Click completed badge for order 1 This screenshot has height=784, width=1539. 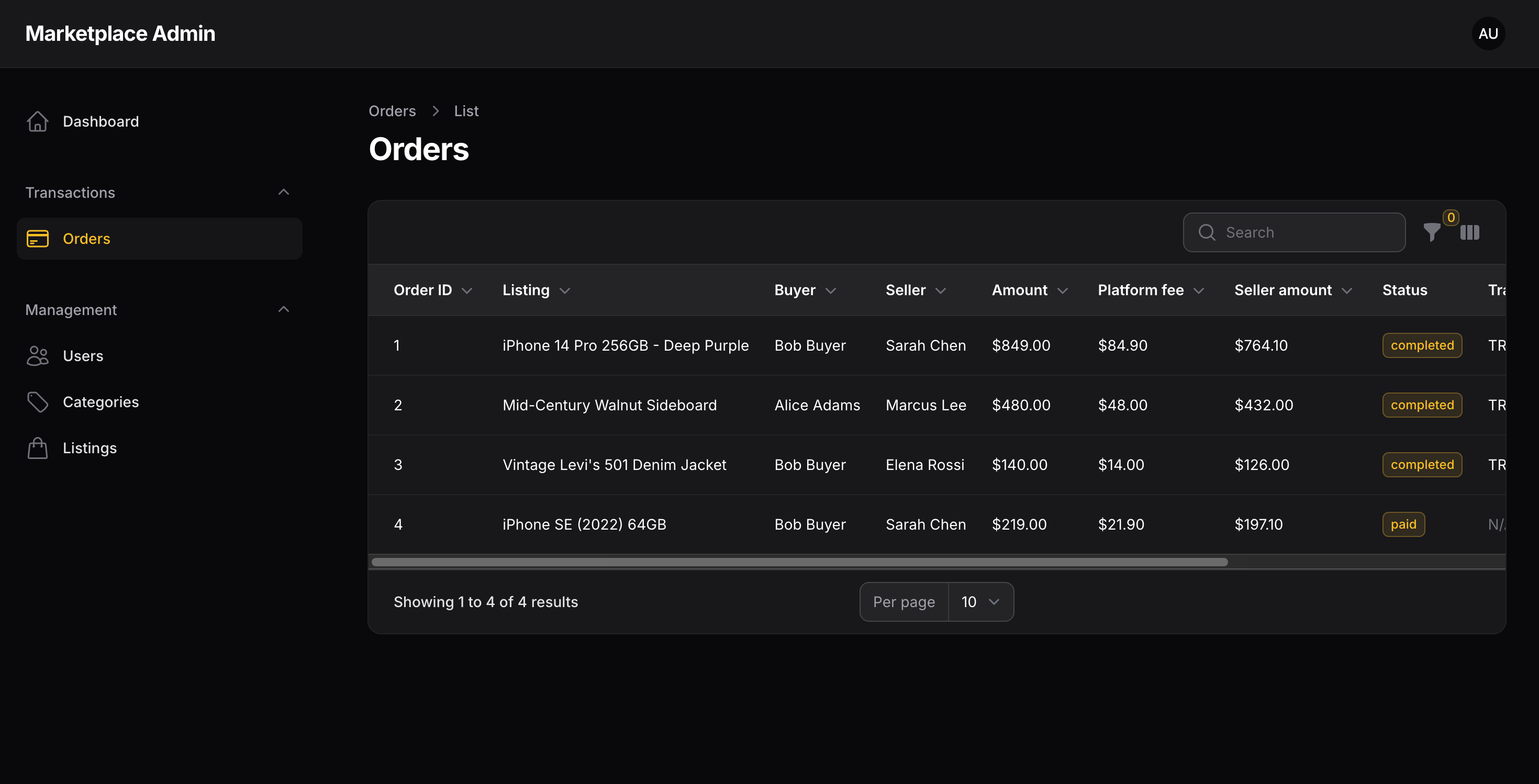(x=1422, y=345)
